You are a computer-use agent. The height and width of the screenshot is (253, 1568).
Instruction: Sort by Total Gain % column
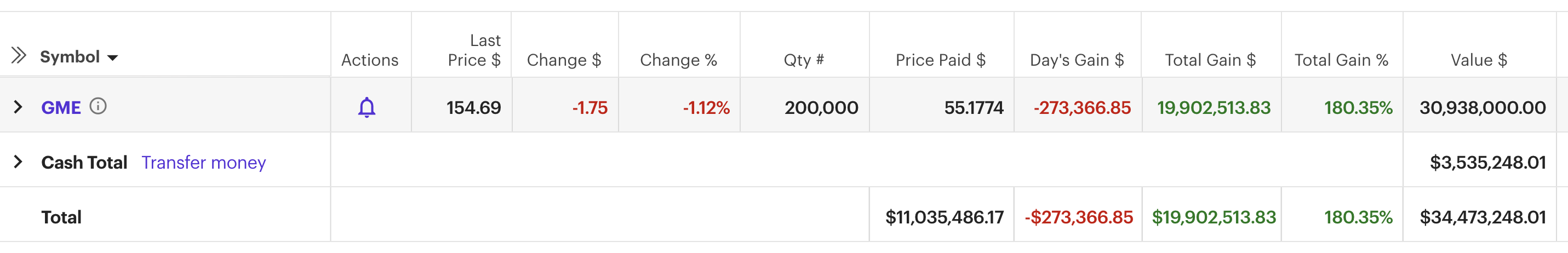coord(1341,60)
